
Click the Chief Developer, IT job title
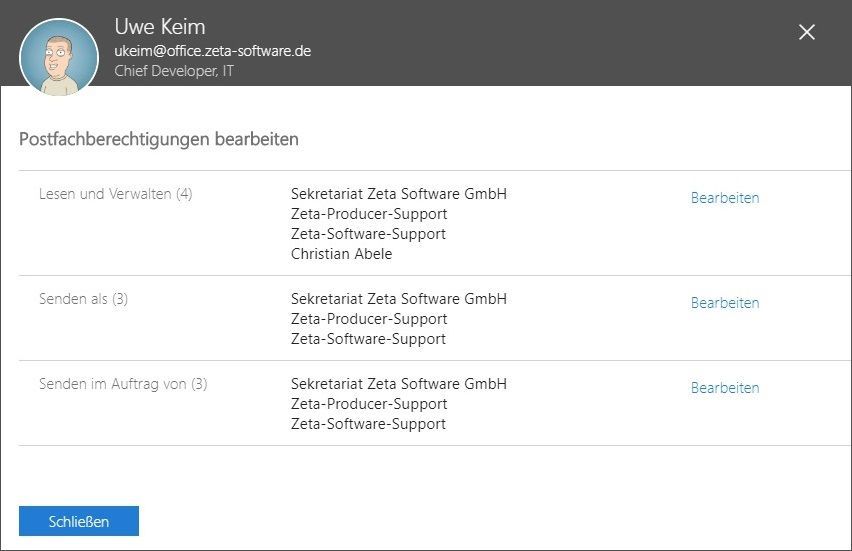pos(174,71)
